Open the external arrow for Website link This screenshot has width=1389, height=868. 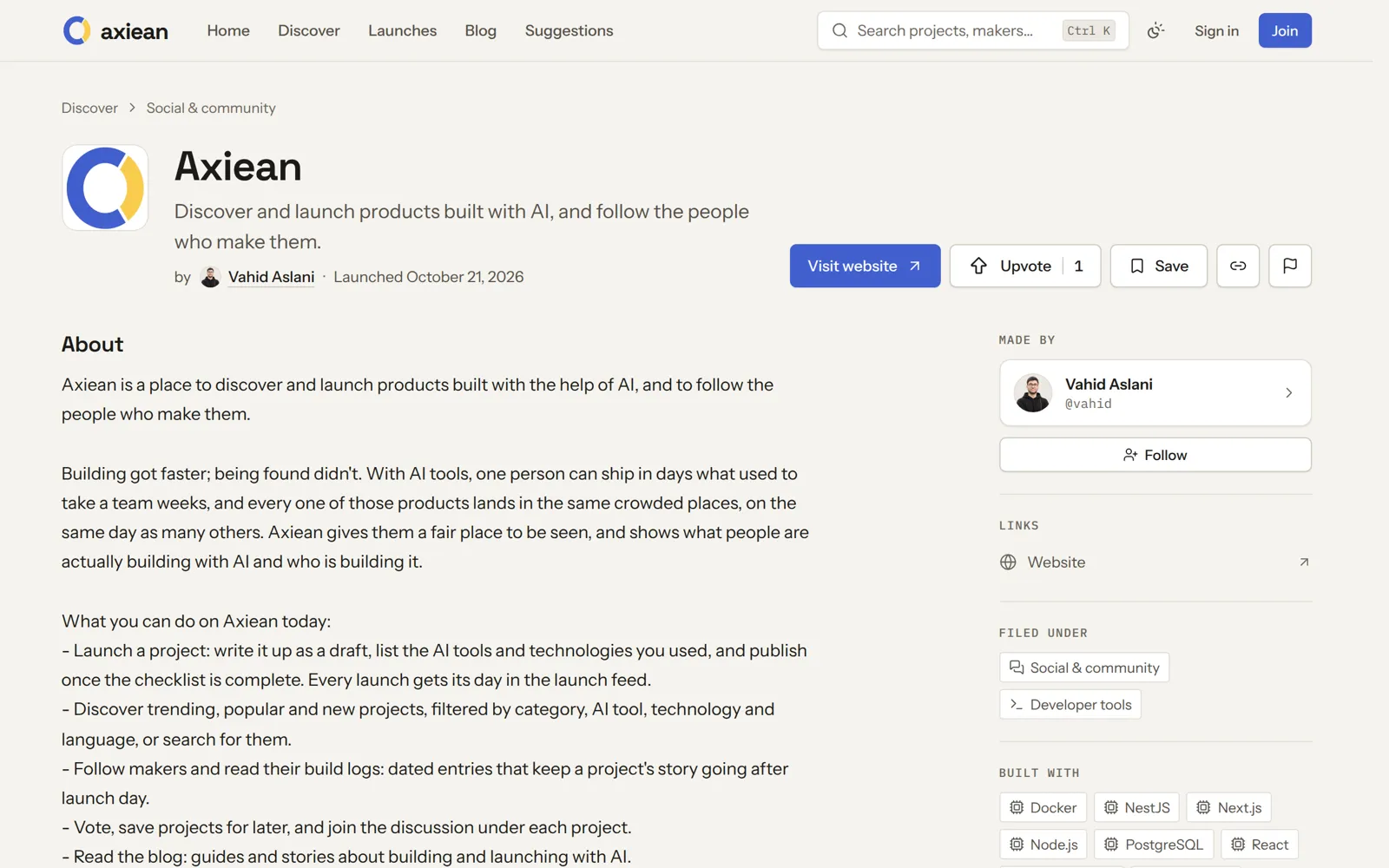1304,562
